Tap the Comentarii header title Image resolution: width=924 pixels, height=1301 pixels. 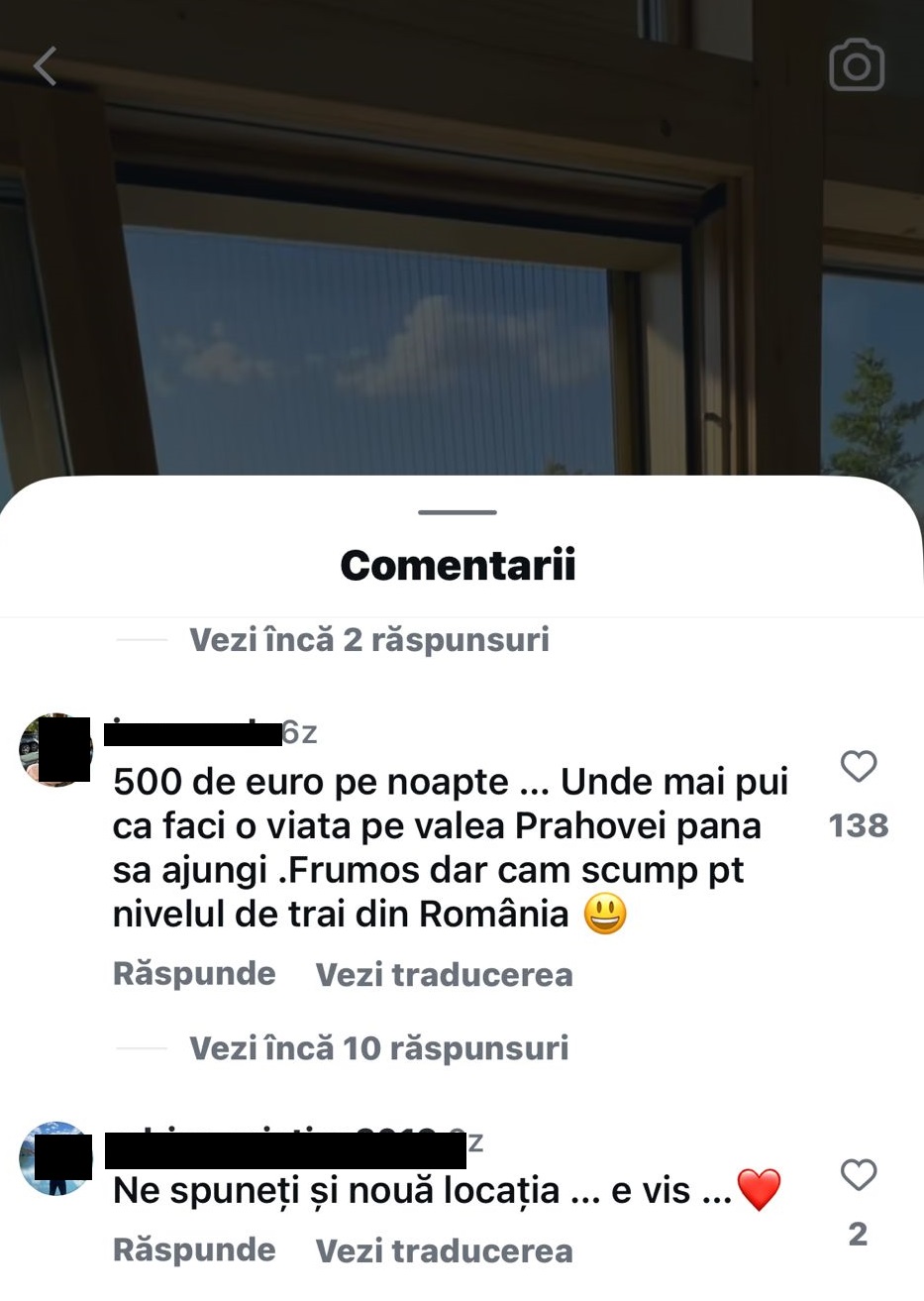pos(458,565)
